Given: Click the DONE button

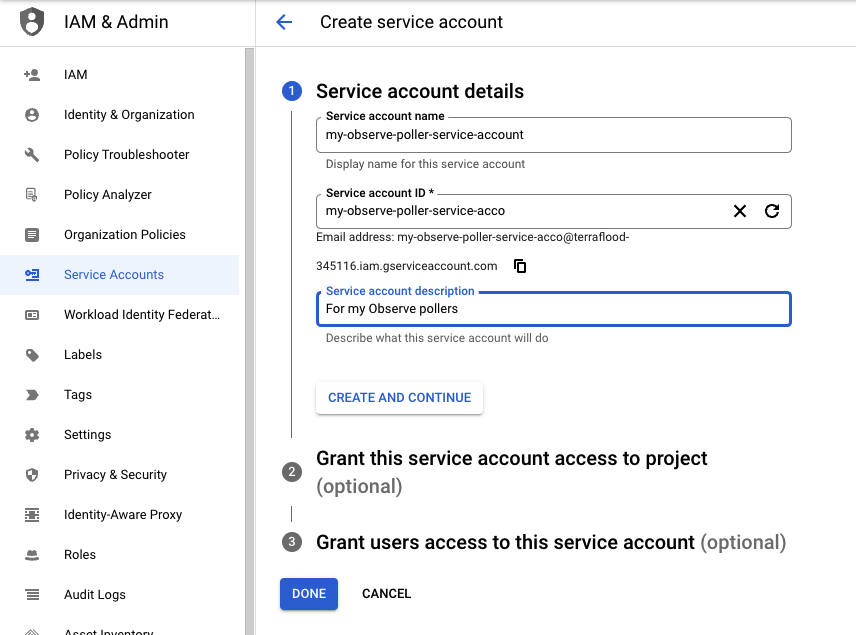Looking at the screenshot, I should click(309, 594).
